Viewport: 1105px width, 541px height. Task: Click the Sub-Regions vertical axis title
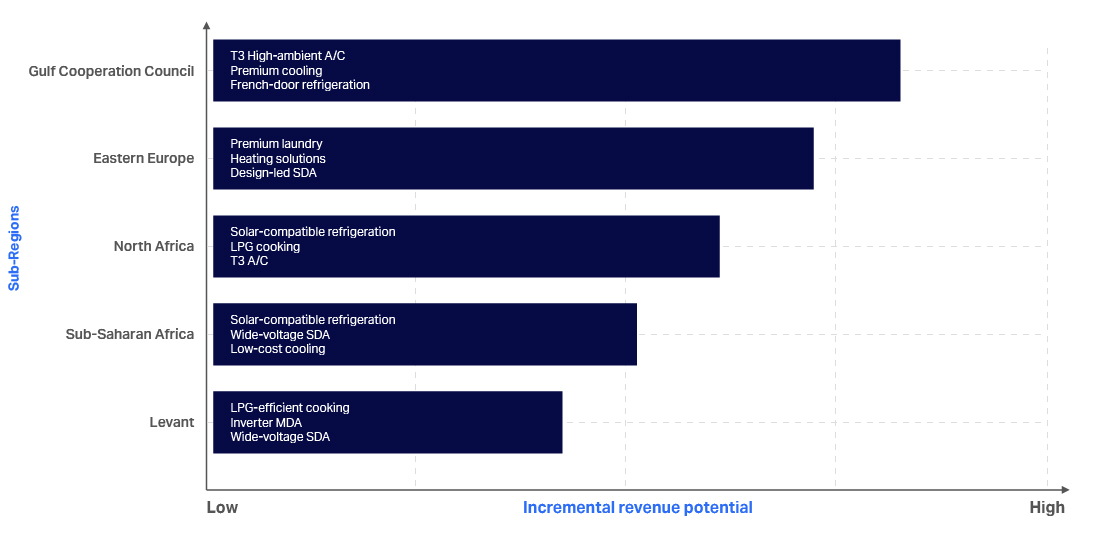tap(14, 248)
